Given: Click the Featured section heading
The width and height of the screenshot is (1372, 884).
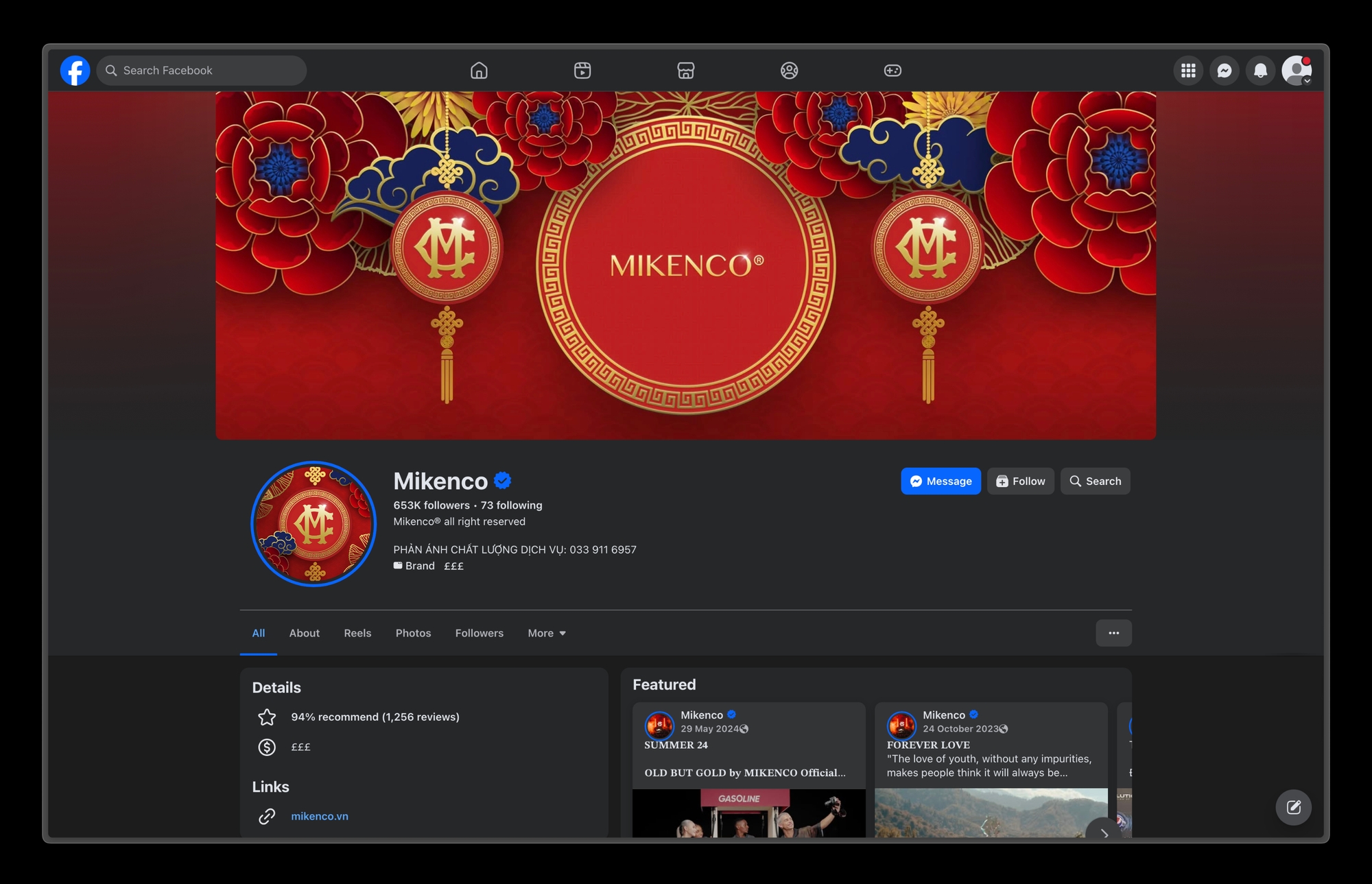Looking at the screenshot, I should 664,684.
